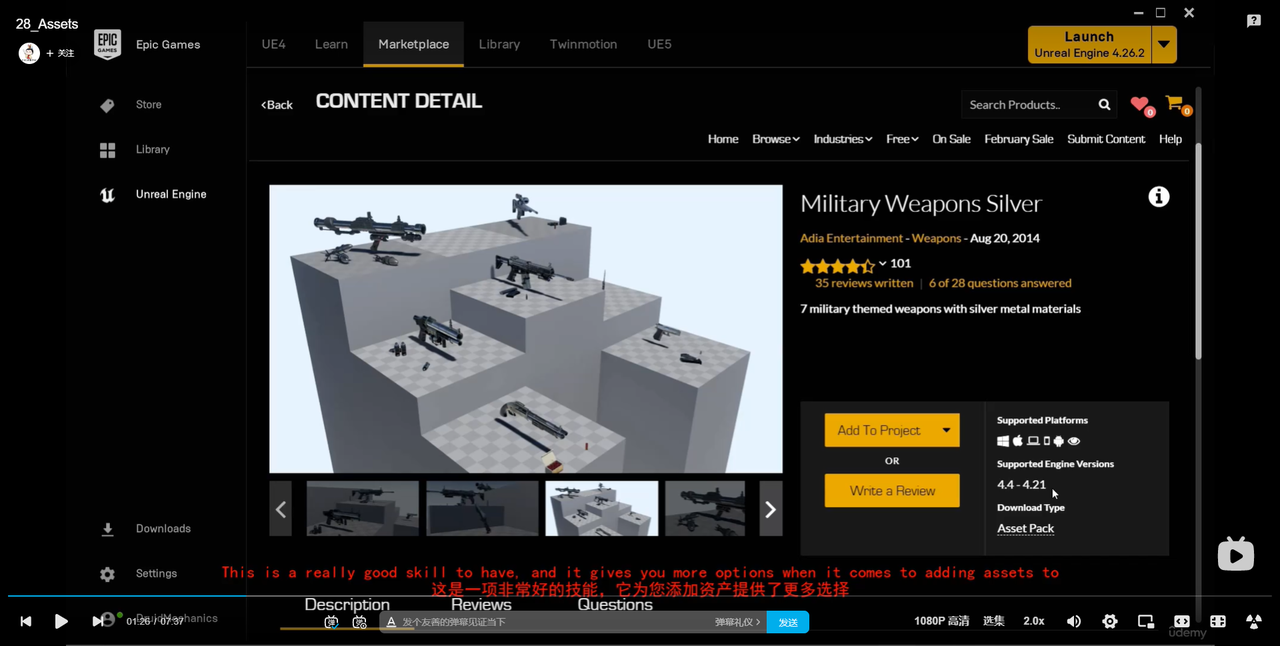Play the video

tap(61, 621)
